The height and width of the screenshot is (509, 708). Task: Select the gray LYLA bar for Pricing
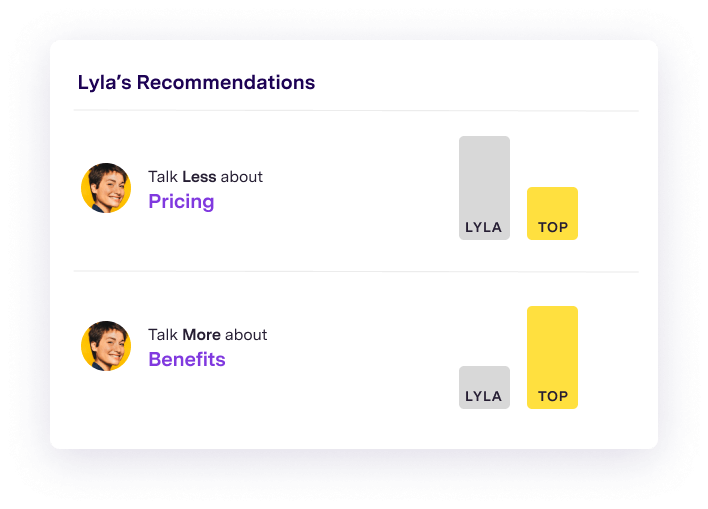(484, 188)
